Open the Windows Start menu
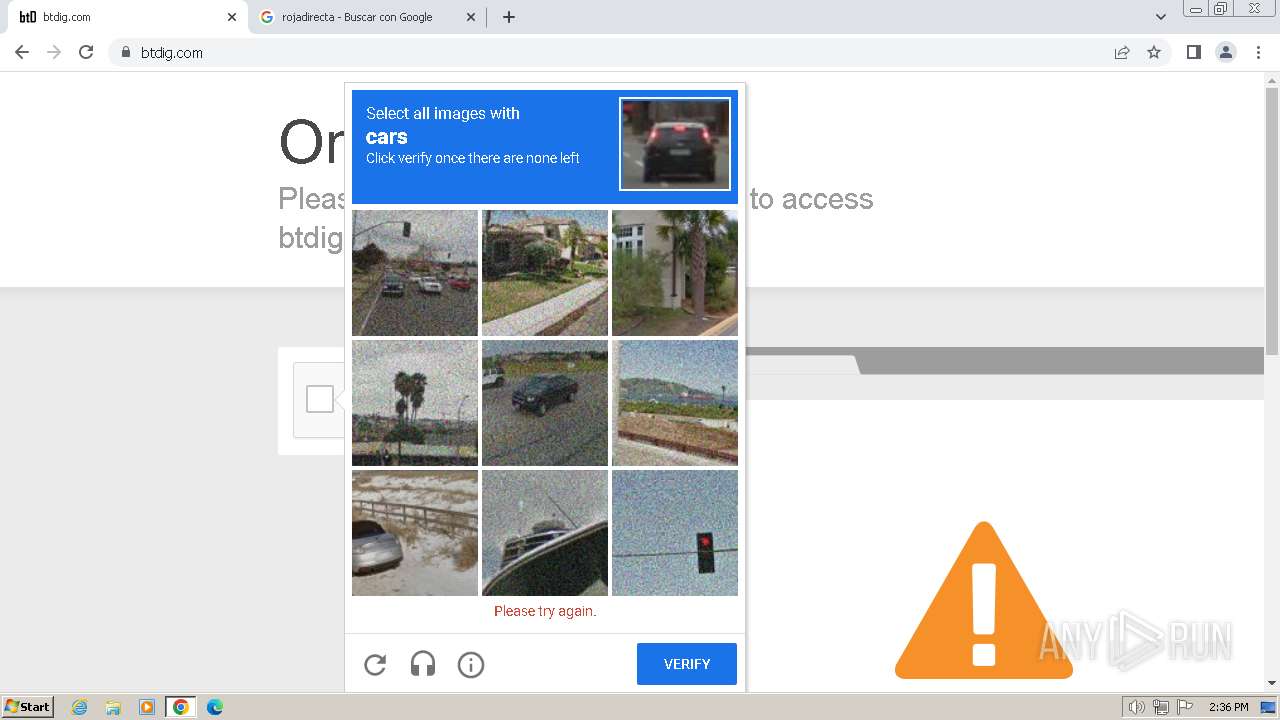 (x=28, y=707)
